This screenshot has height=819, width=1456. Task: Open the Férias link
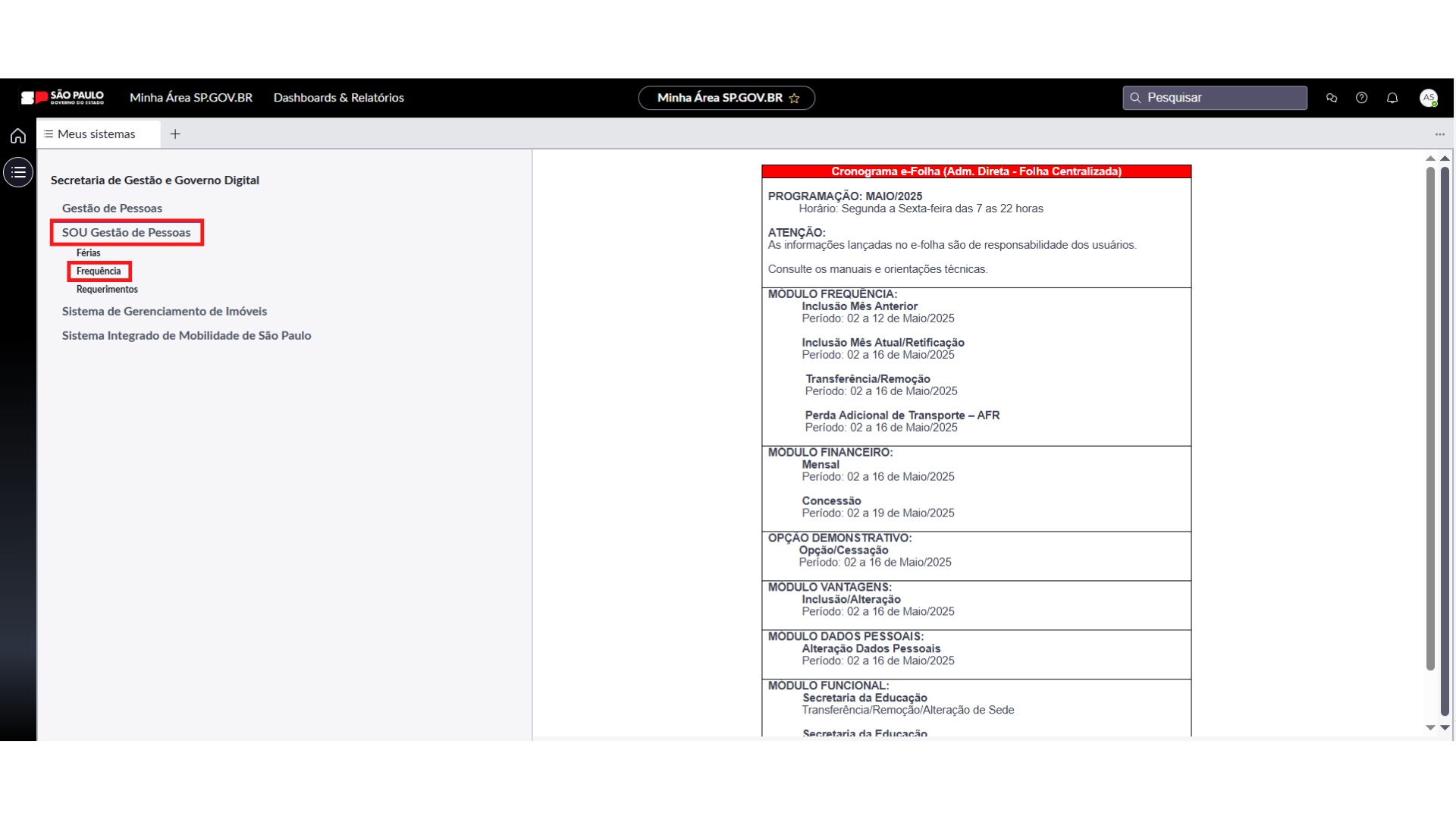click(x=88, y=253)
